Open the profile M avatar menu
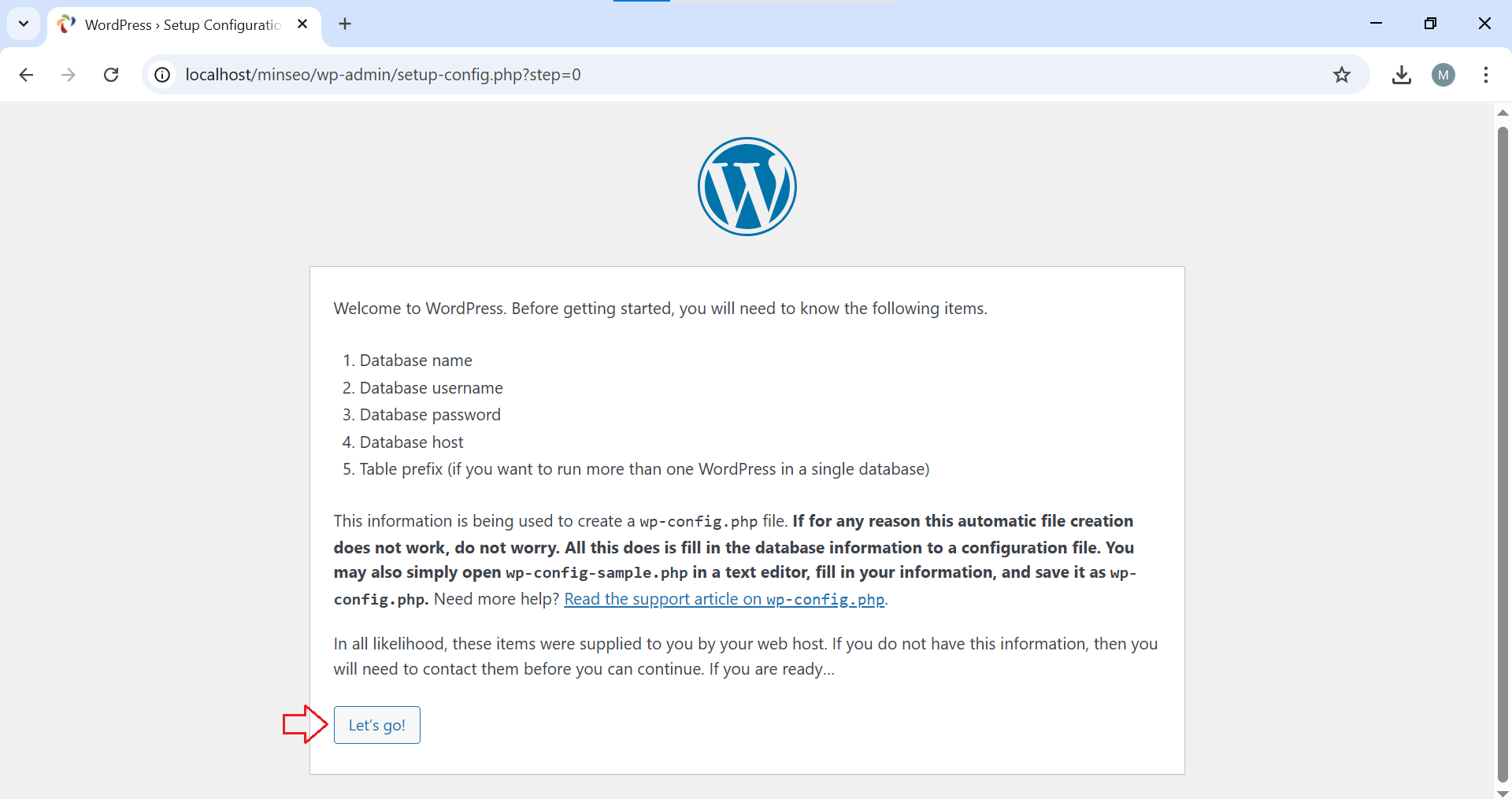This screenshot has height=799, width=1512. pos(1443,75)
